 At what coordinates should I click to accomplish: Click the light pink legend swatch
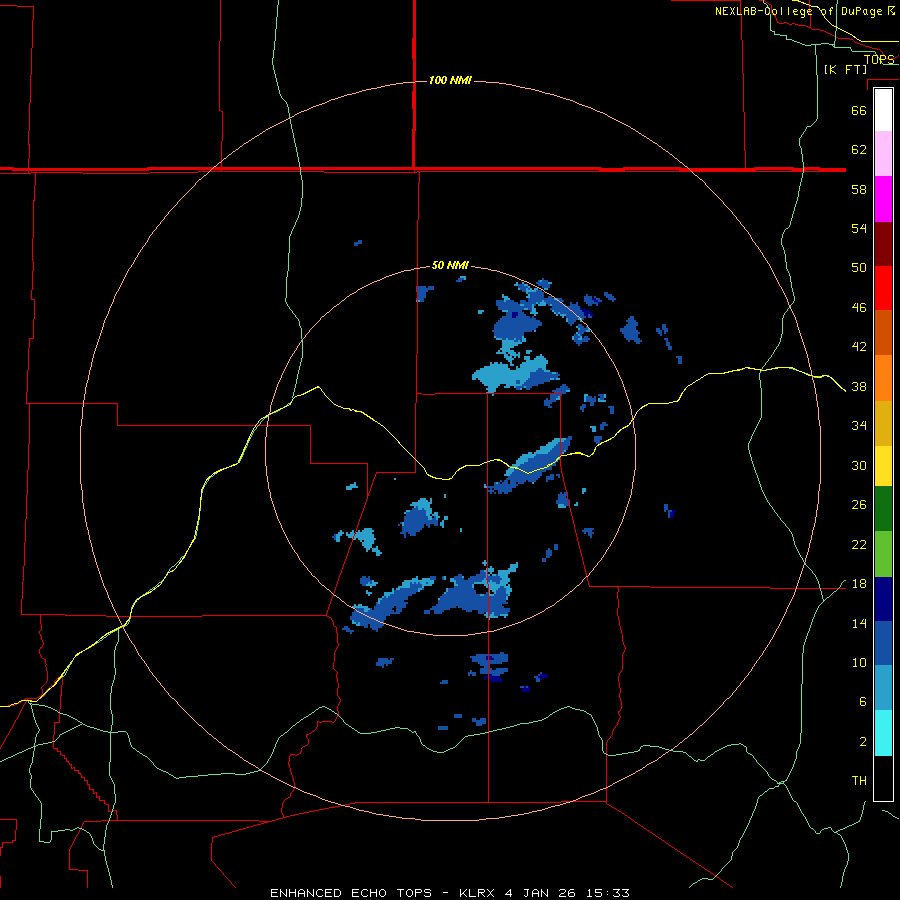coord(883,154)
